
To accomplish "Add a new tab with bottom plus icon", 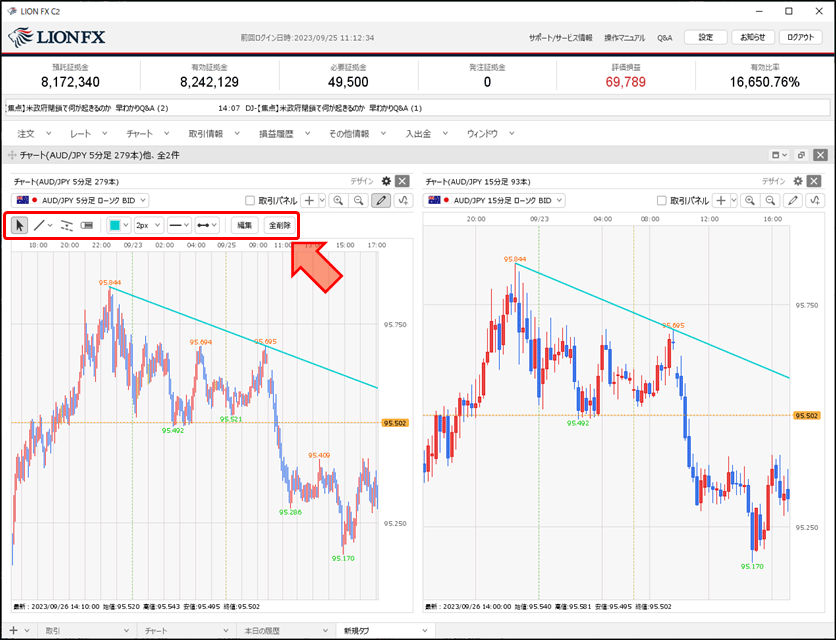I will pyautogui.click(x=13, y=630).
